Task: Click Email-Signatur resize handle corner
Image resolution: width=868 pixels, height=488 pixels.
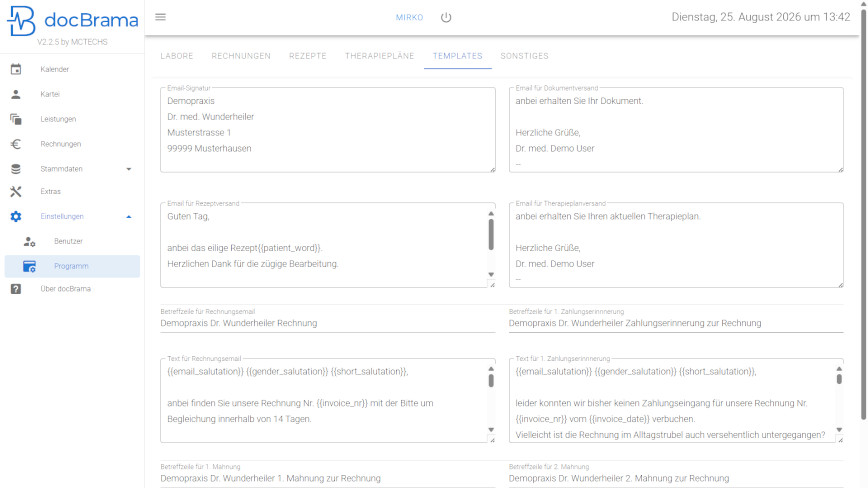Action: (492, 169)
